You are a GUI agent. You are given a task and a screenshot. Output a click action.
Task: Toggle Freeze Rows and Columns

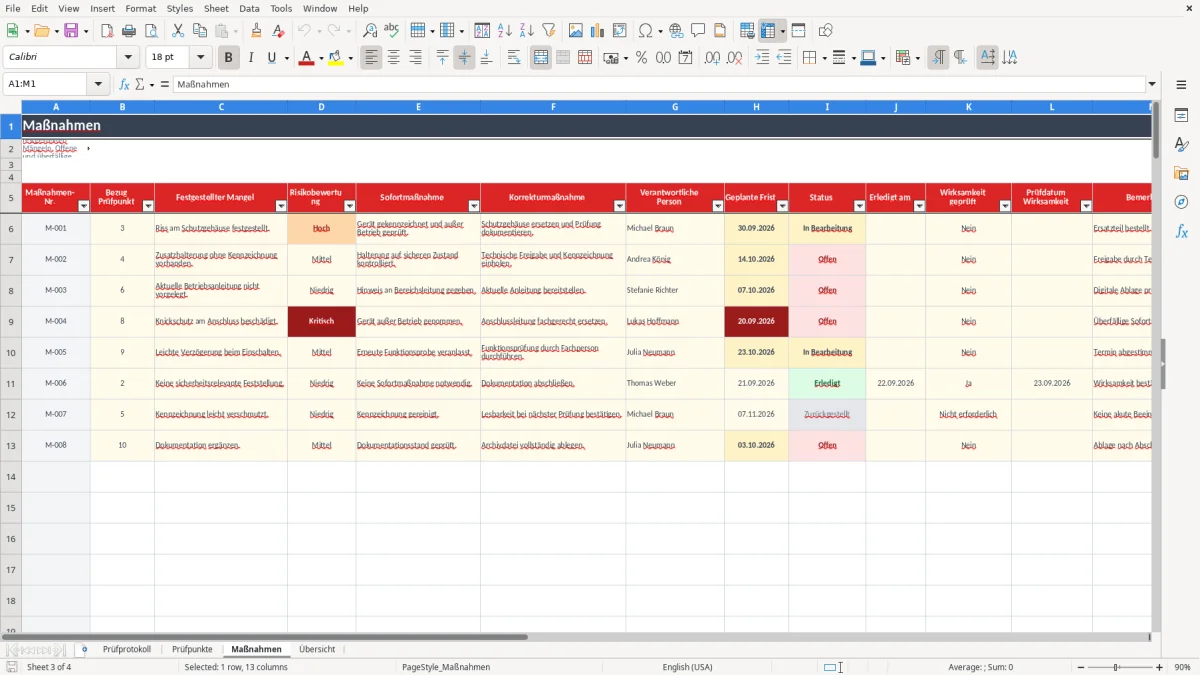[768, 31]
